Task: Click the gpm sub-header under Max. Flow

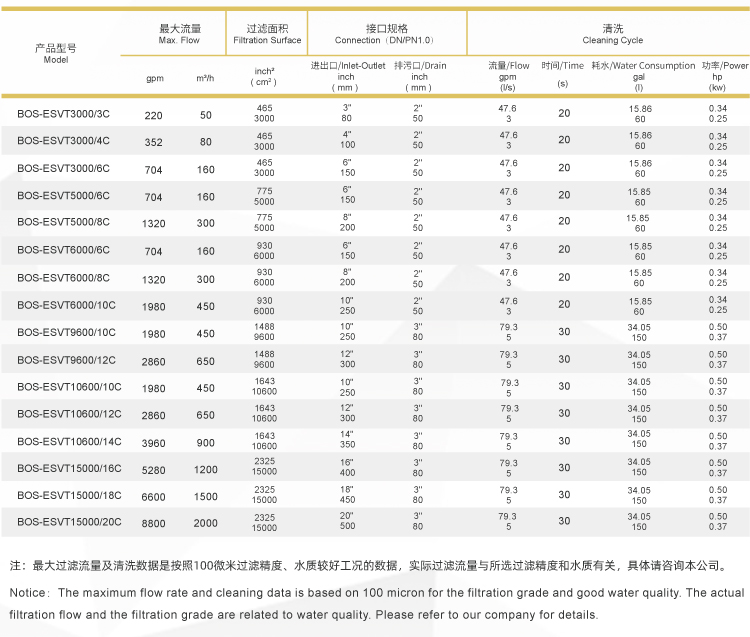Action: click(x=155, y=78)
